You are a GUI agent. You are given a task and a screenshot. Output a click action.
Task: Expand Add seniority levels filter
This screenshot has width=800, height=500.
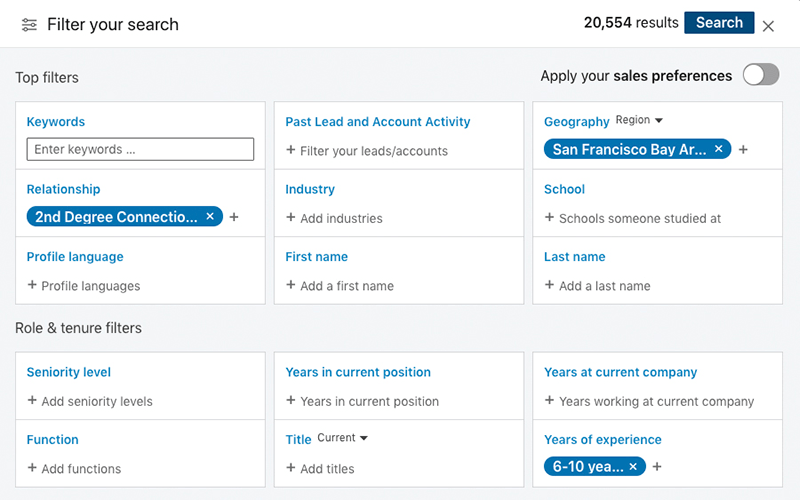pos(90,401)
